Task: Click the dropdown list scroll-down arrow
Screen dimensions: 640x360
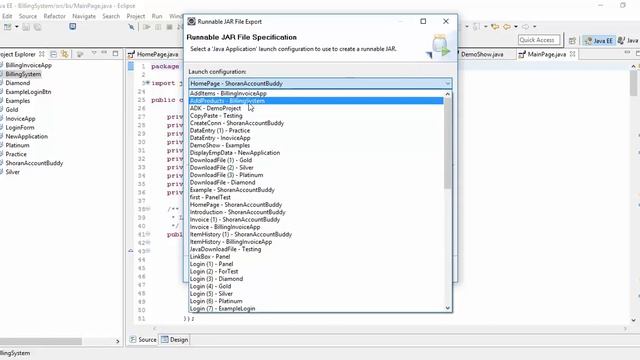Action: pos(448,308)
